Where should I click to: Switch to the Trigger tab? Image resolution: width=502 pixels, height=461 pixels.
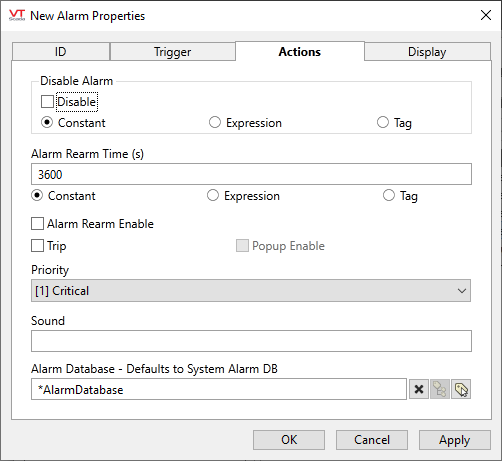coord(173,52)
